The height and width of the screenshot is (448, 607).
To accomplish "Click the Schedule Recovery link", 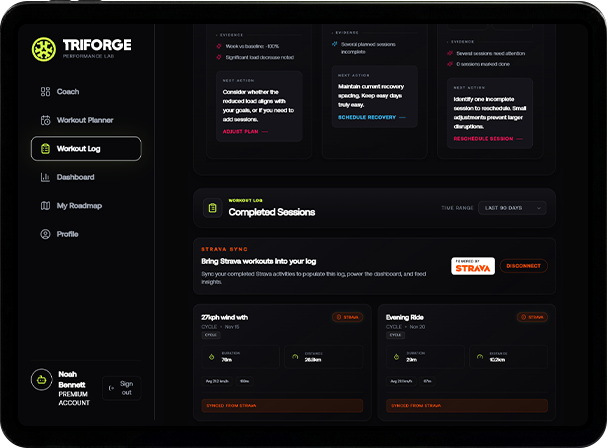I will (x=371, y=117).
